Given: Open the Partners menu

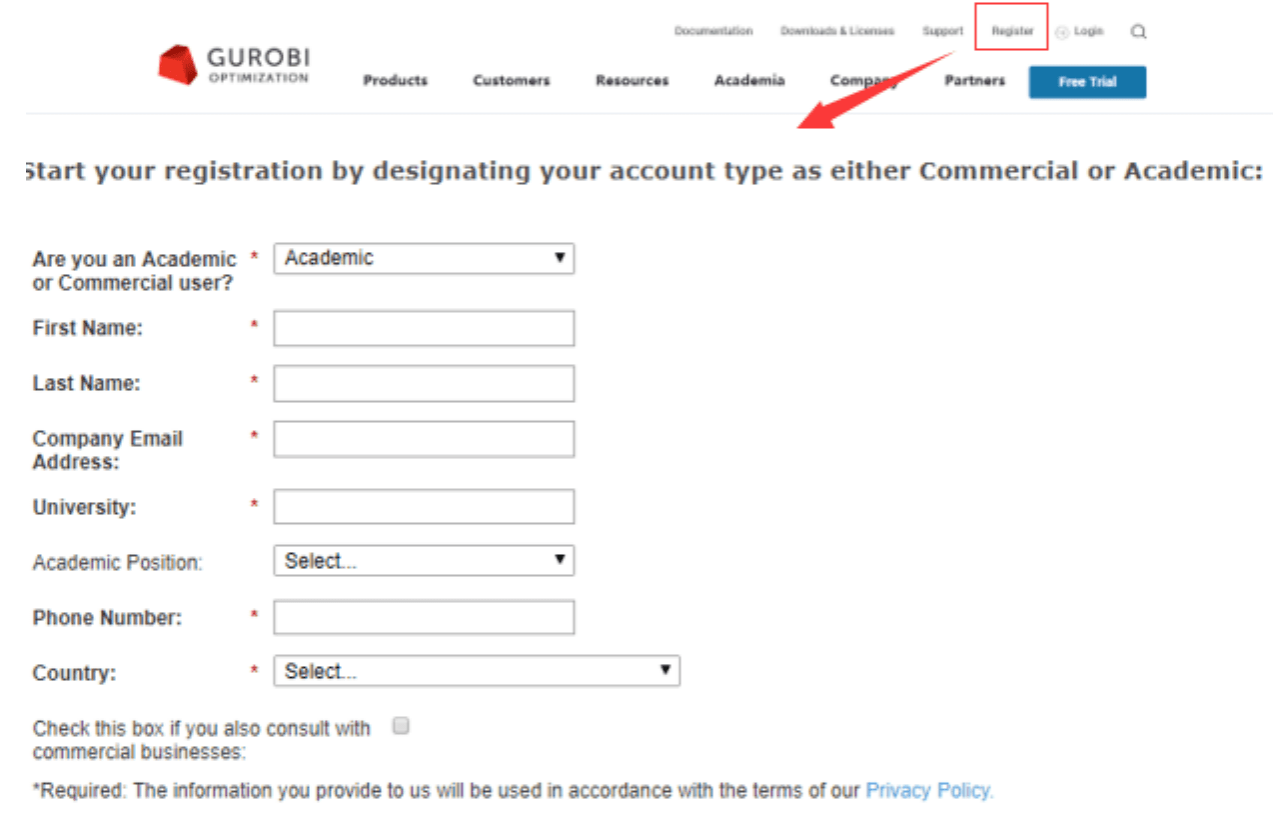Looking at the screenshot, I should (975, 81).
